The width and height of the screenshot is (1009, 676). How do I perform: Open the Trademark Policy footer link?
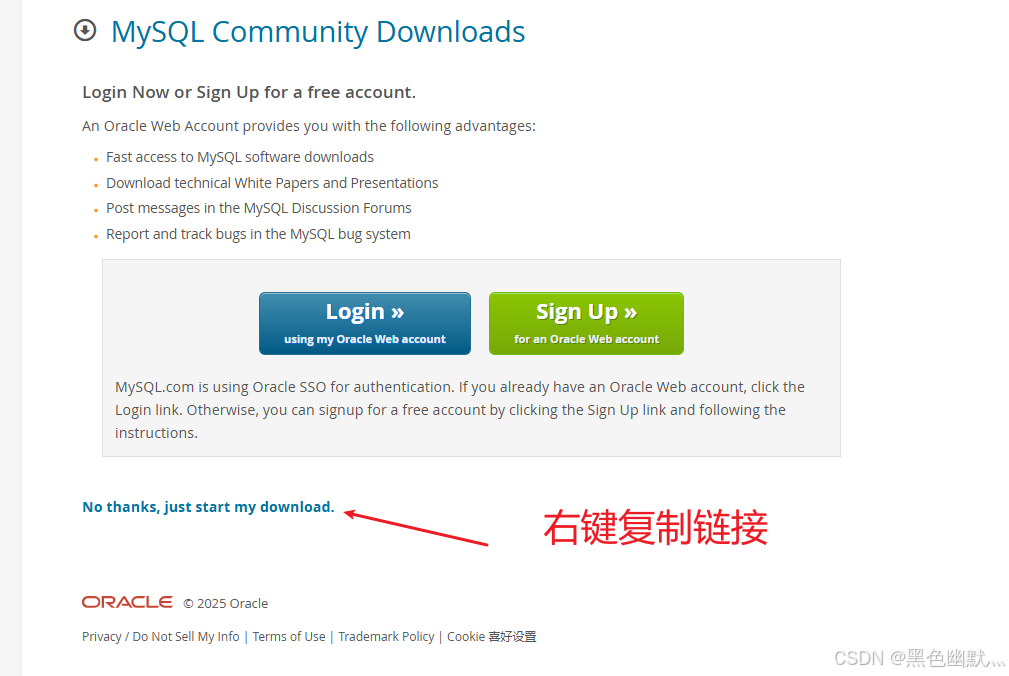click(x=386, y=636)
